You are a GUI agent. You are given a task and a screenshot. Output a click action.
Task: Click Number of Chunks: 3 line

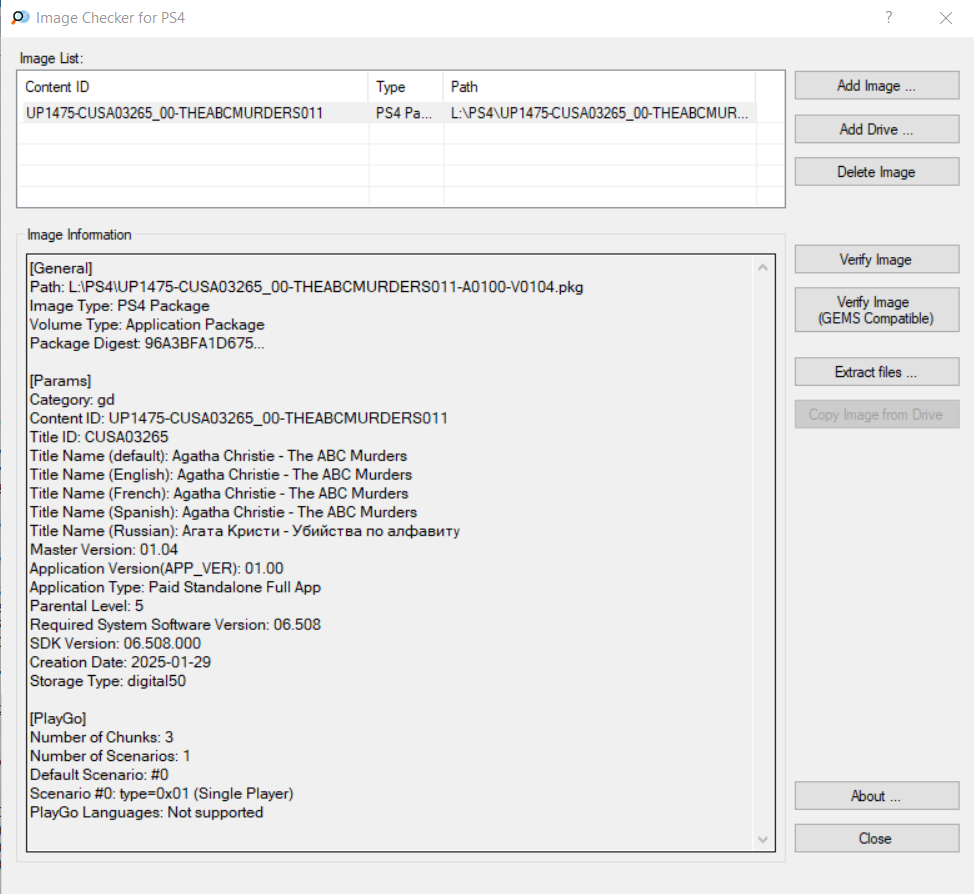point(102,737)
